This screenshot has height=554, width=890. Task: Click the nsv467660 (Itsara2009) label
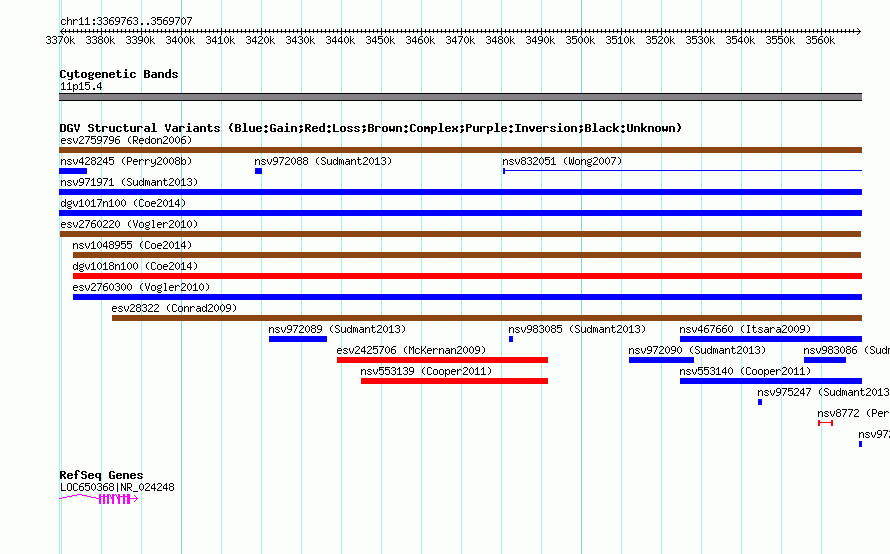tap(745, 329)
